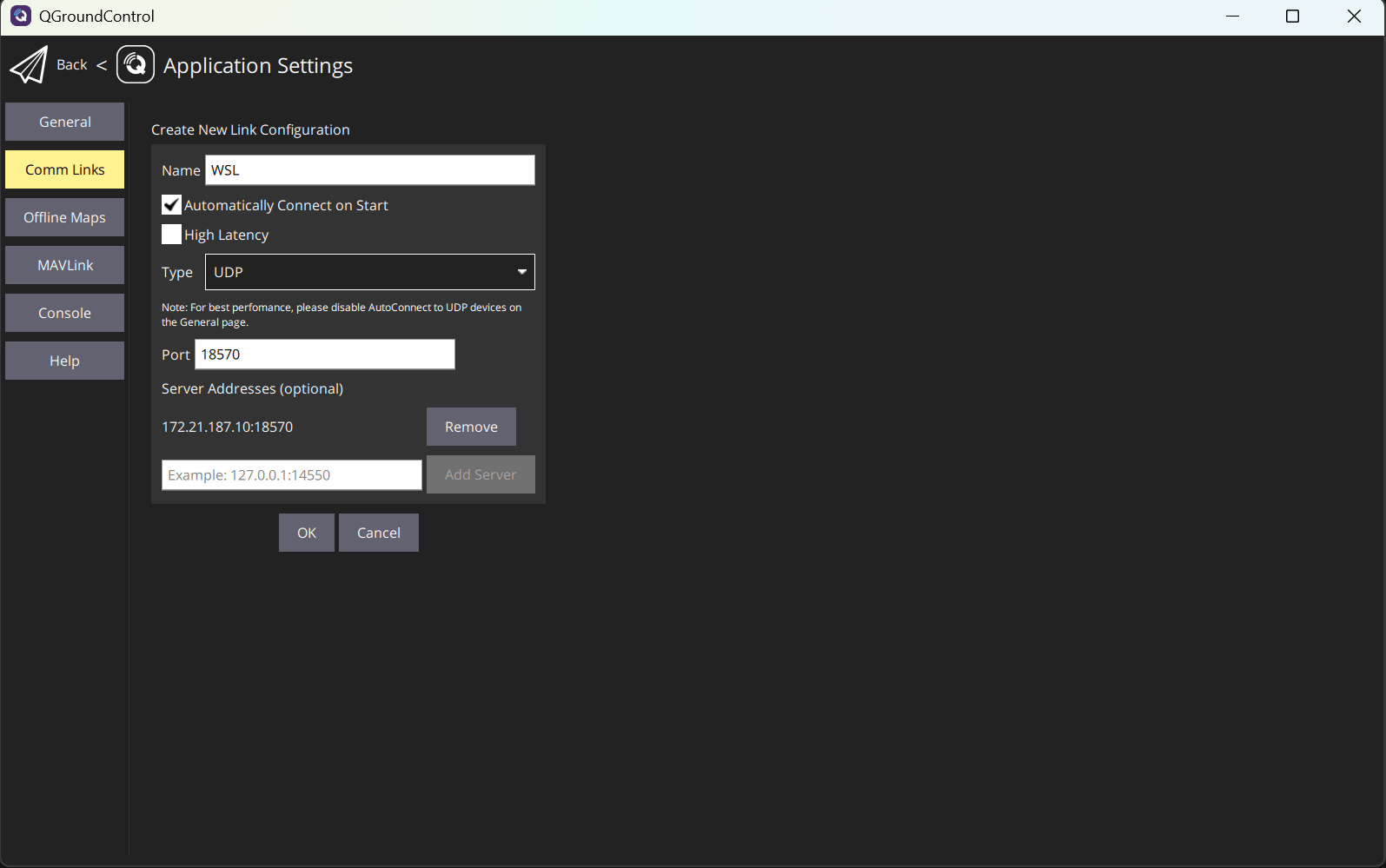Click the Create New Link Configuration heading
The height and width of the screenshot is (868, 1386).
click(x=250, y=129)
